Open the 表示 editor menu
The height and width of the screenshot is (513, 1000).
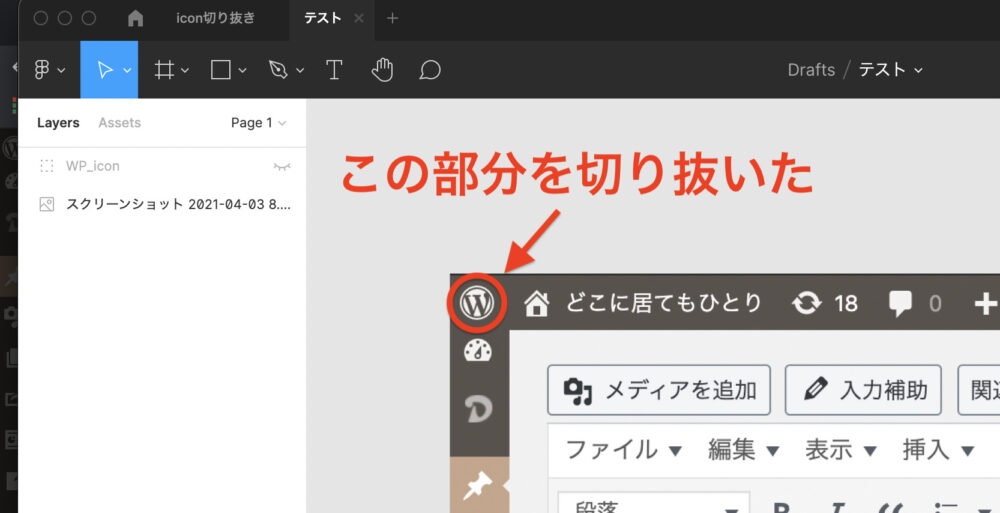[x=841, y=450]
